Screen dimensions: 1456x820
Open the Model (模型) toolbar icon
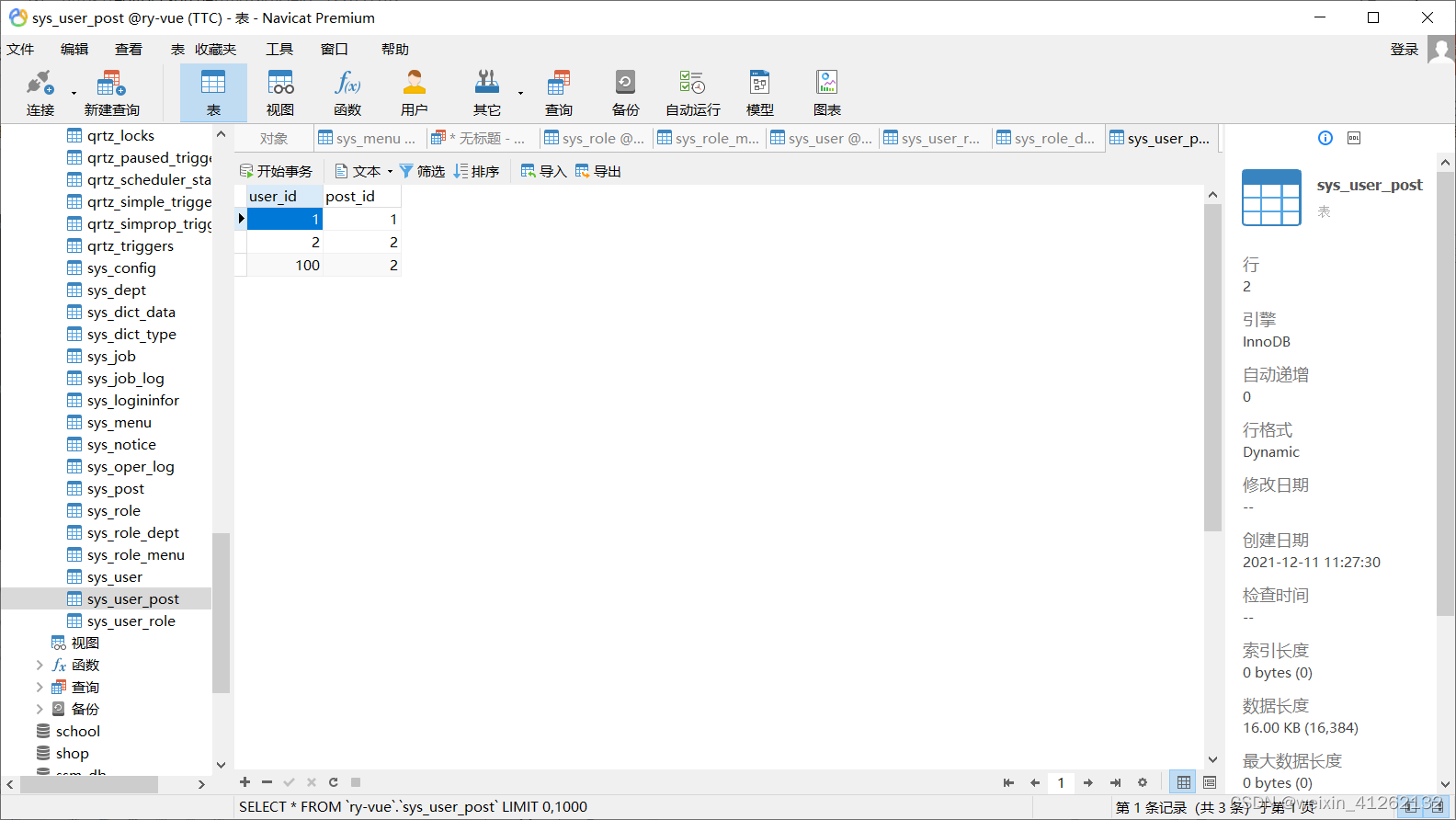(x=760, y=93)
